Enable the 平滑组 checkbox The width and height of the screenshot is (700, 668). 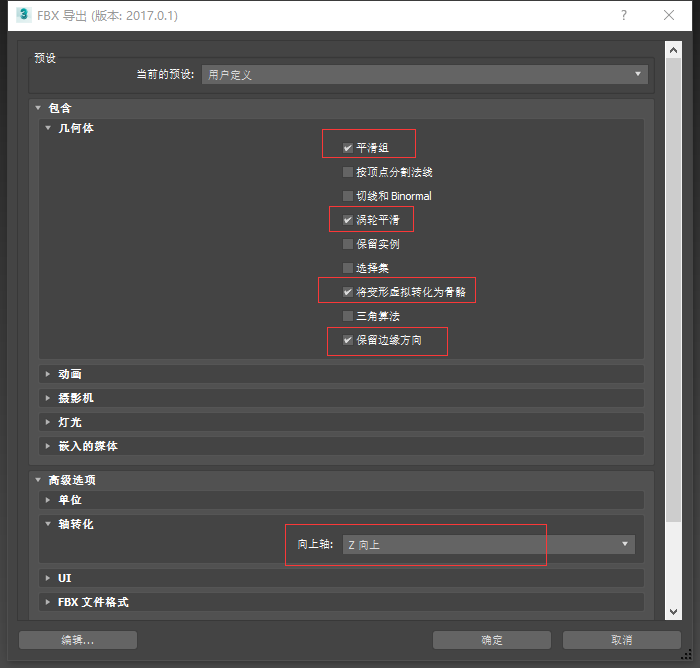click(x=348, y=148)
